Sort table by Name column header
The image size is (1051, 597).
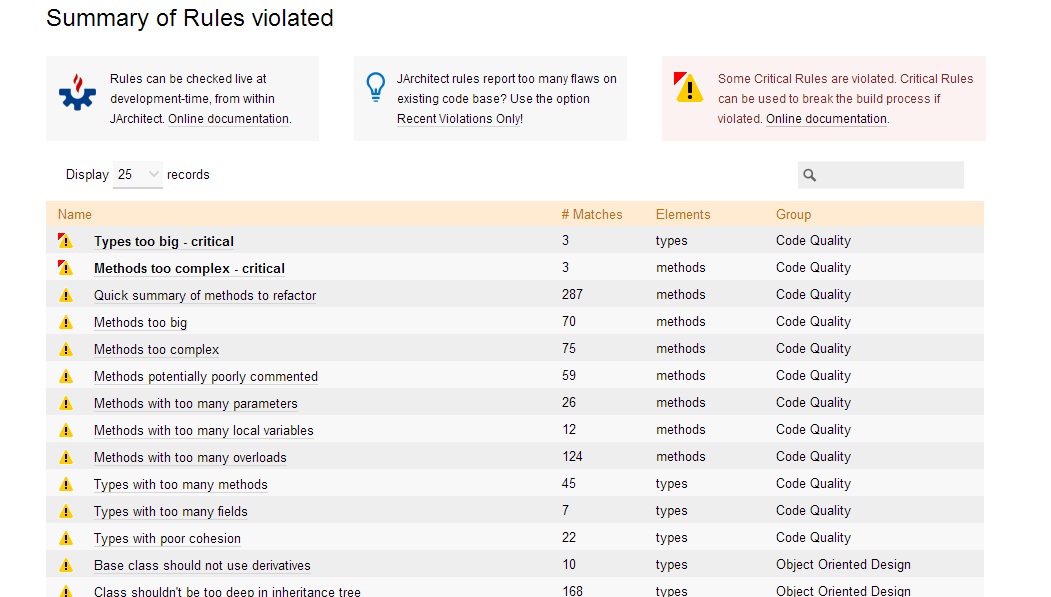[x=74, y=214]
